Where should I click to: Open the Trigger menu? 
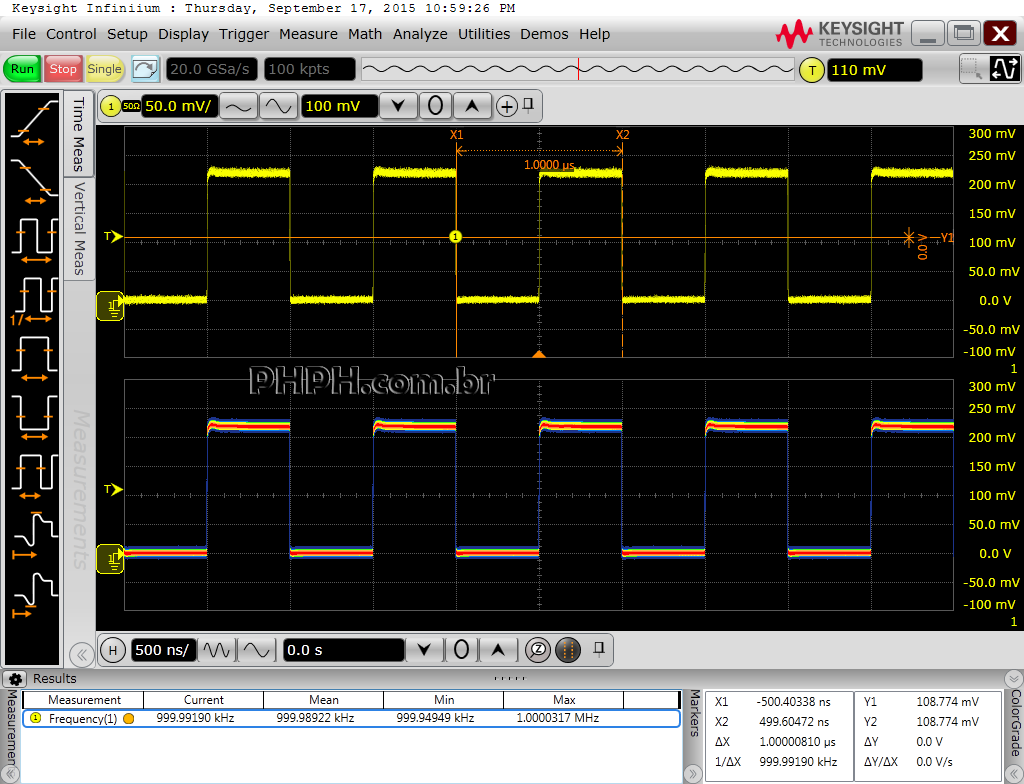[244, 34]
